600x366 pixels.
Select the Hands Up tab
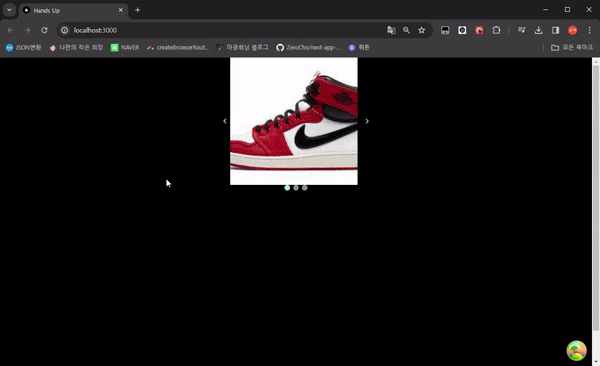pos(73,10)
